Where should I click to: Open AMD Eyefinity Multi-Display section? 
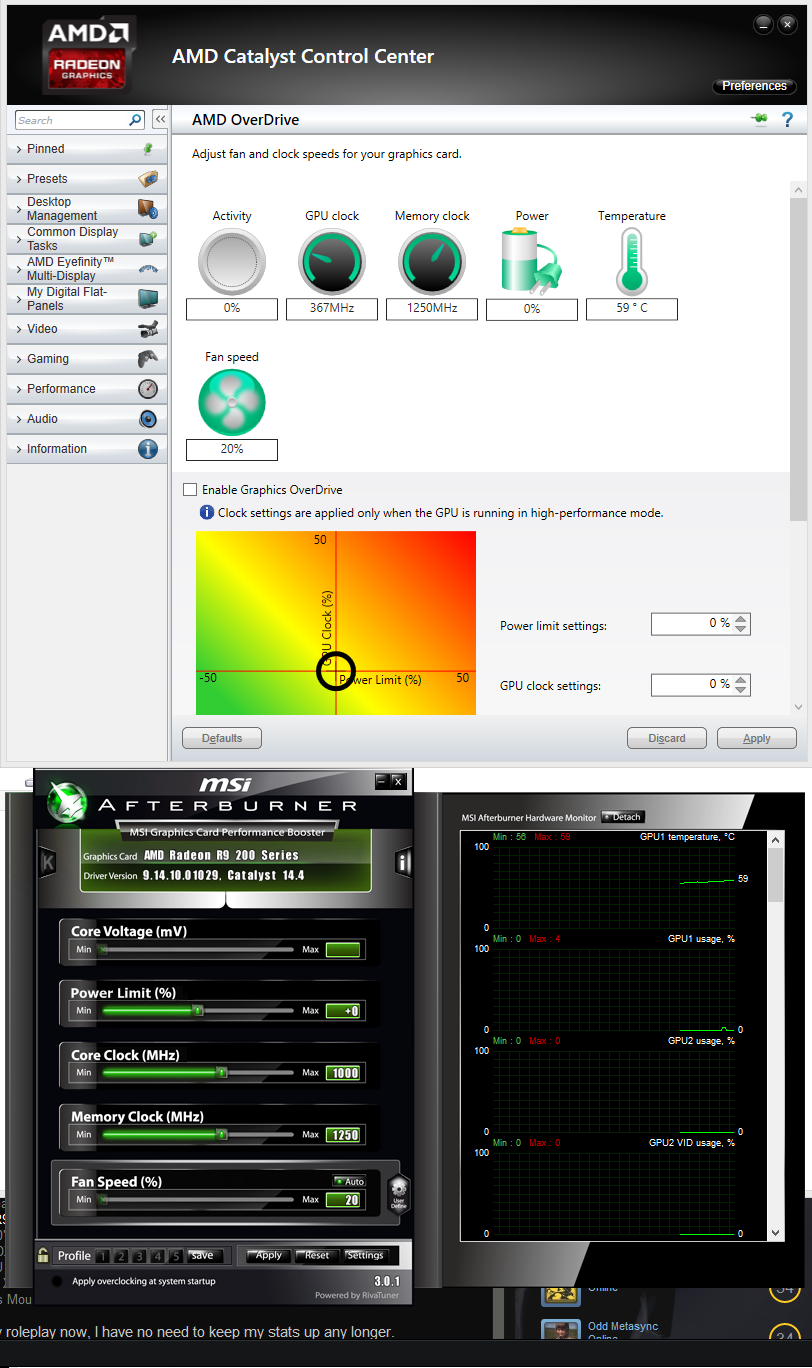tap(87, 269)
